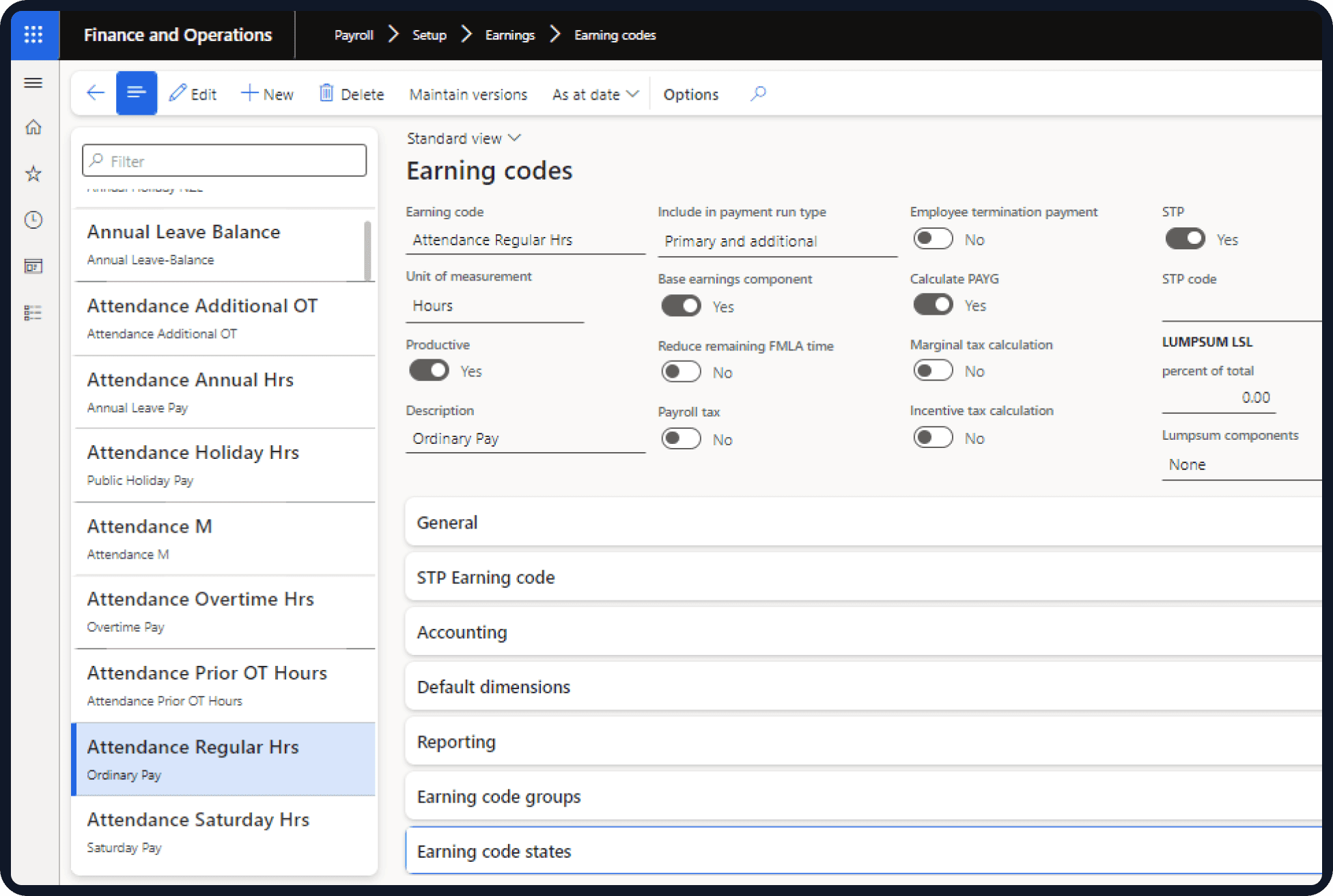Click Earning codes breadcrumb item
Image resolution: width=1333 pixels, height=896 pixels.
(x=615, y=35)
